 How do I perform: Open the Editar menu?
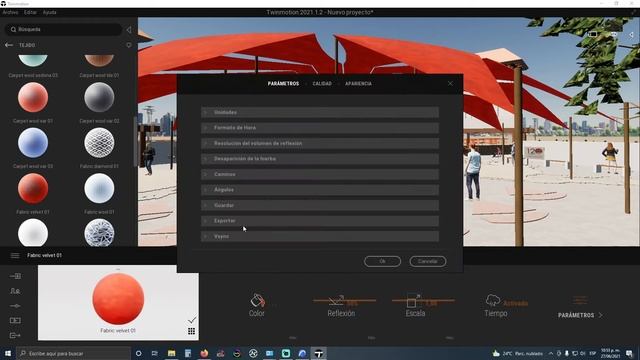point(30,12)
